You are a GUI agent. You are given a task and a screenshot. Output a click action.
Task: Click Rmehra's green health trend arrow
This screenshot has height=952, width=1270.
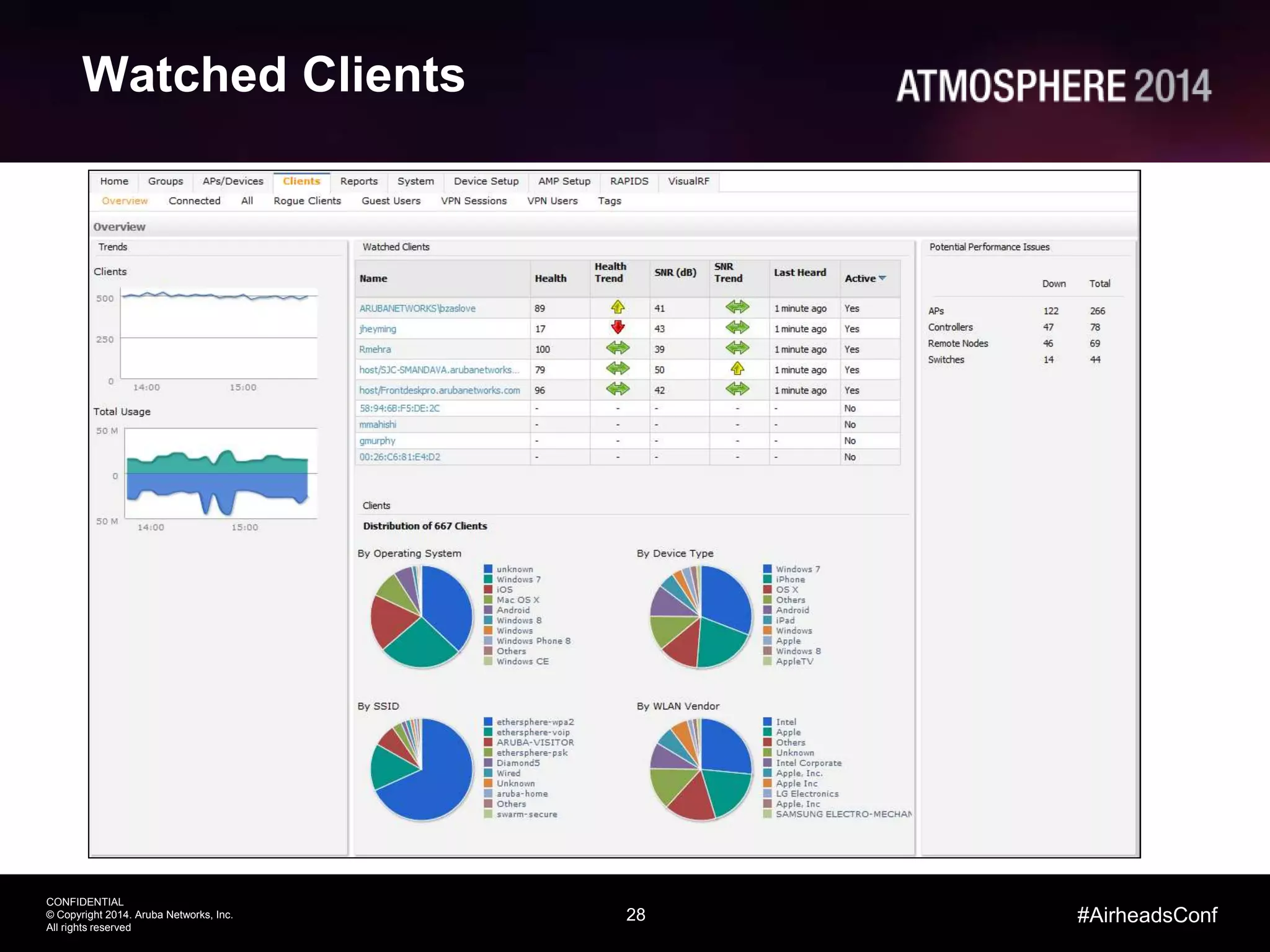coord(618,348)
